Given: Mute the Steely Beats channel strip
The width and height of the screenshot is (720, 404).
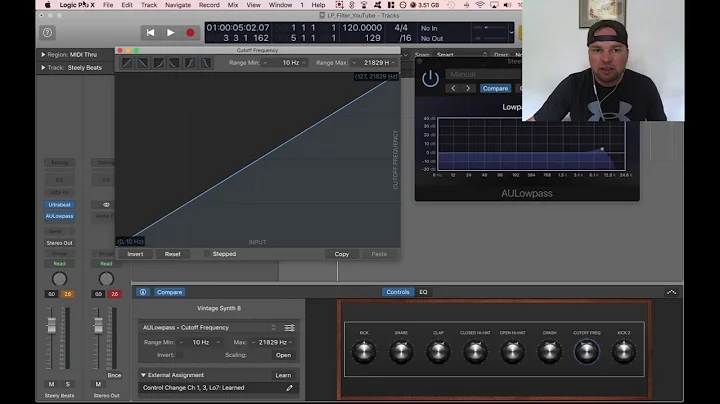Looking at the screenshot, I should tap(51, 384).
